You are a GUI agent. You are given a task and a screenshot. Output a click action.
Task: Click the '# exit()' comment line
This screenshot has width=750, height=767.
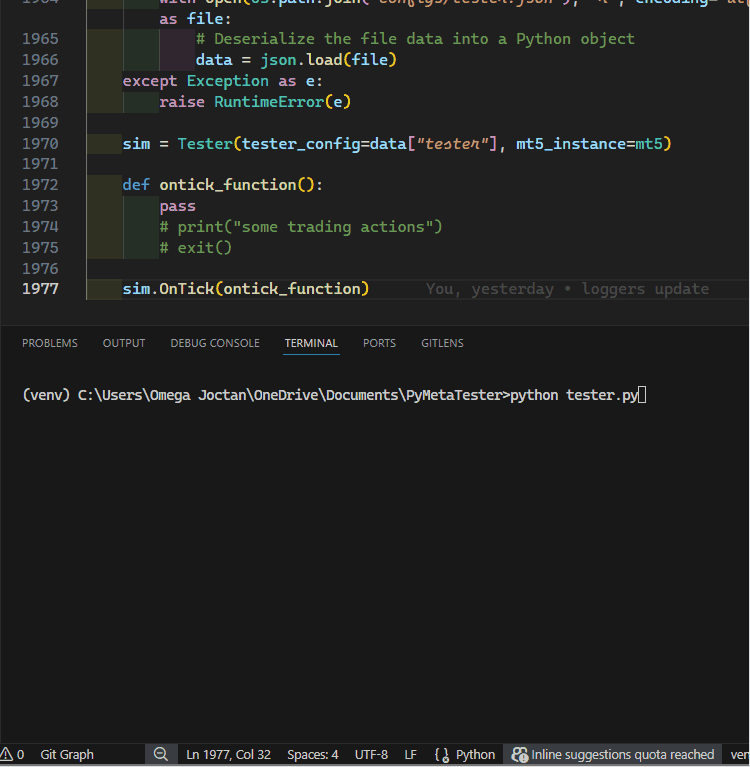[196, 248]
